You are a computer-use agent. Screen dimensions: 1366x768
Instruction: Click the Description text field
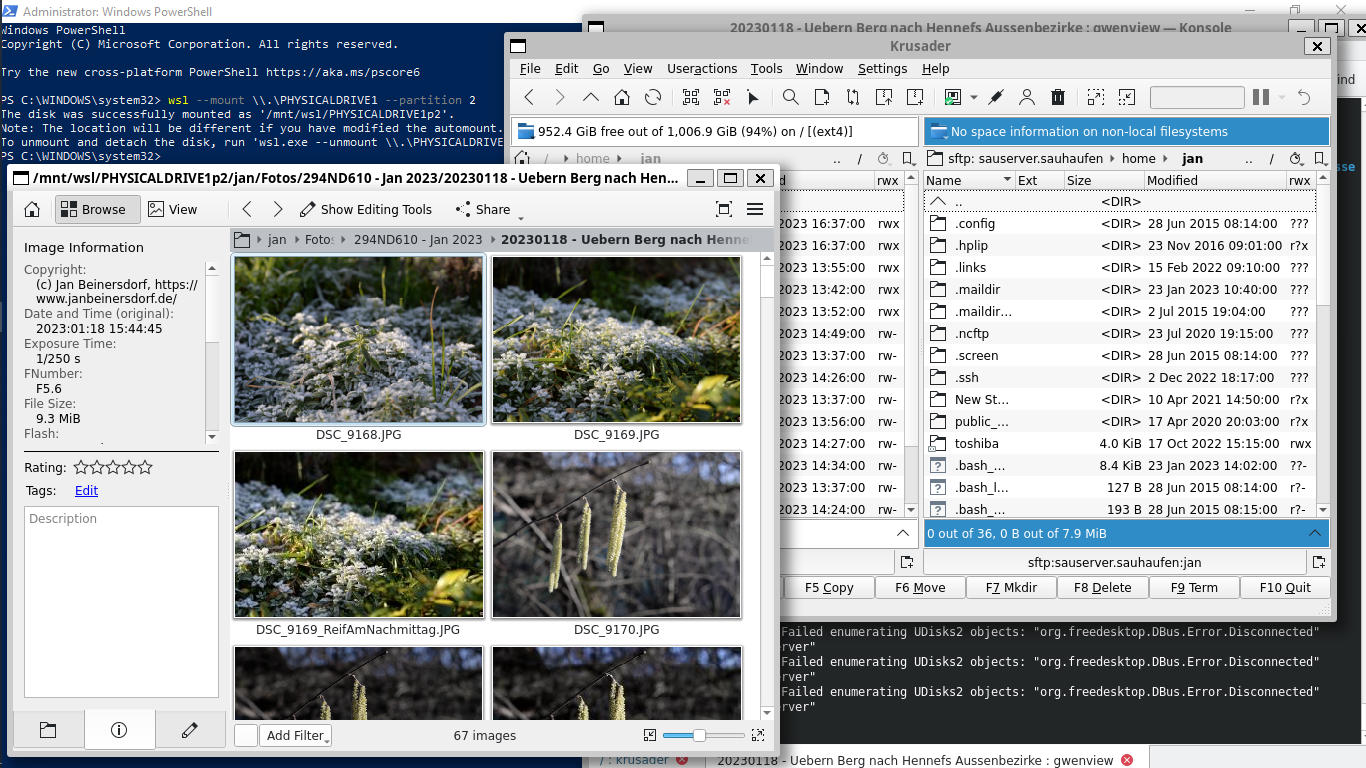(121, 601)
